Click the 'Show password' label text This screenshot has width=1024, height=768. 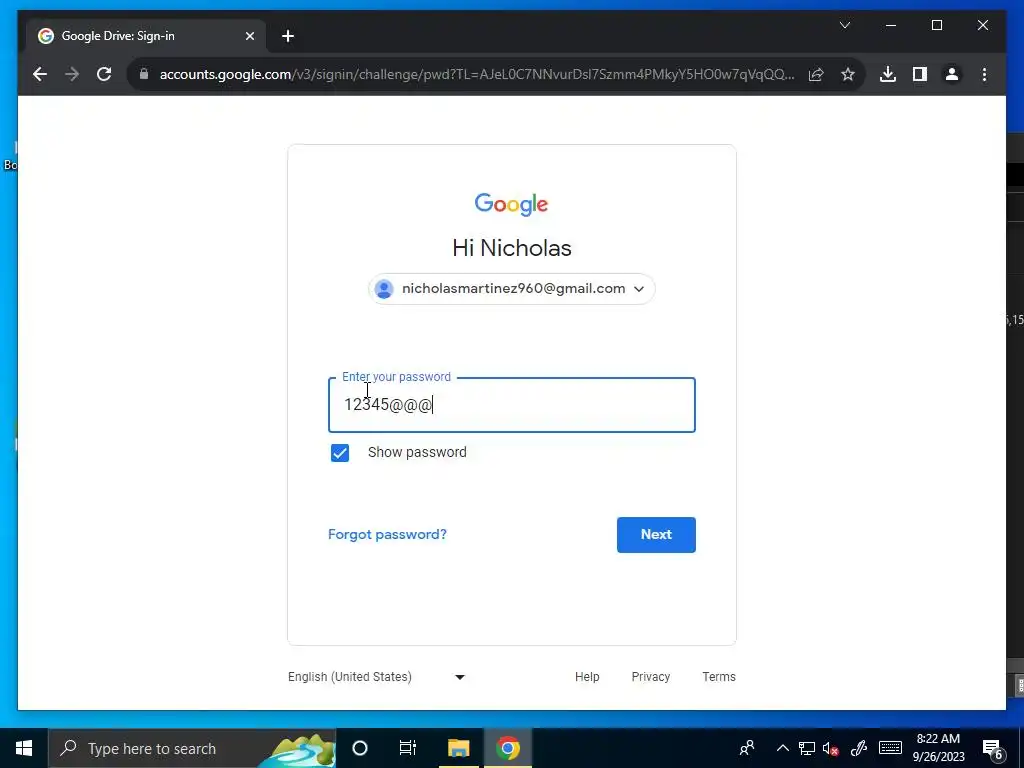tap(417, 453)
